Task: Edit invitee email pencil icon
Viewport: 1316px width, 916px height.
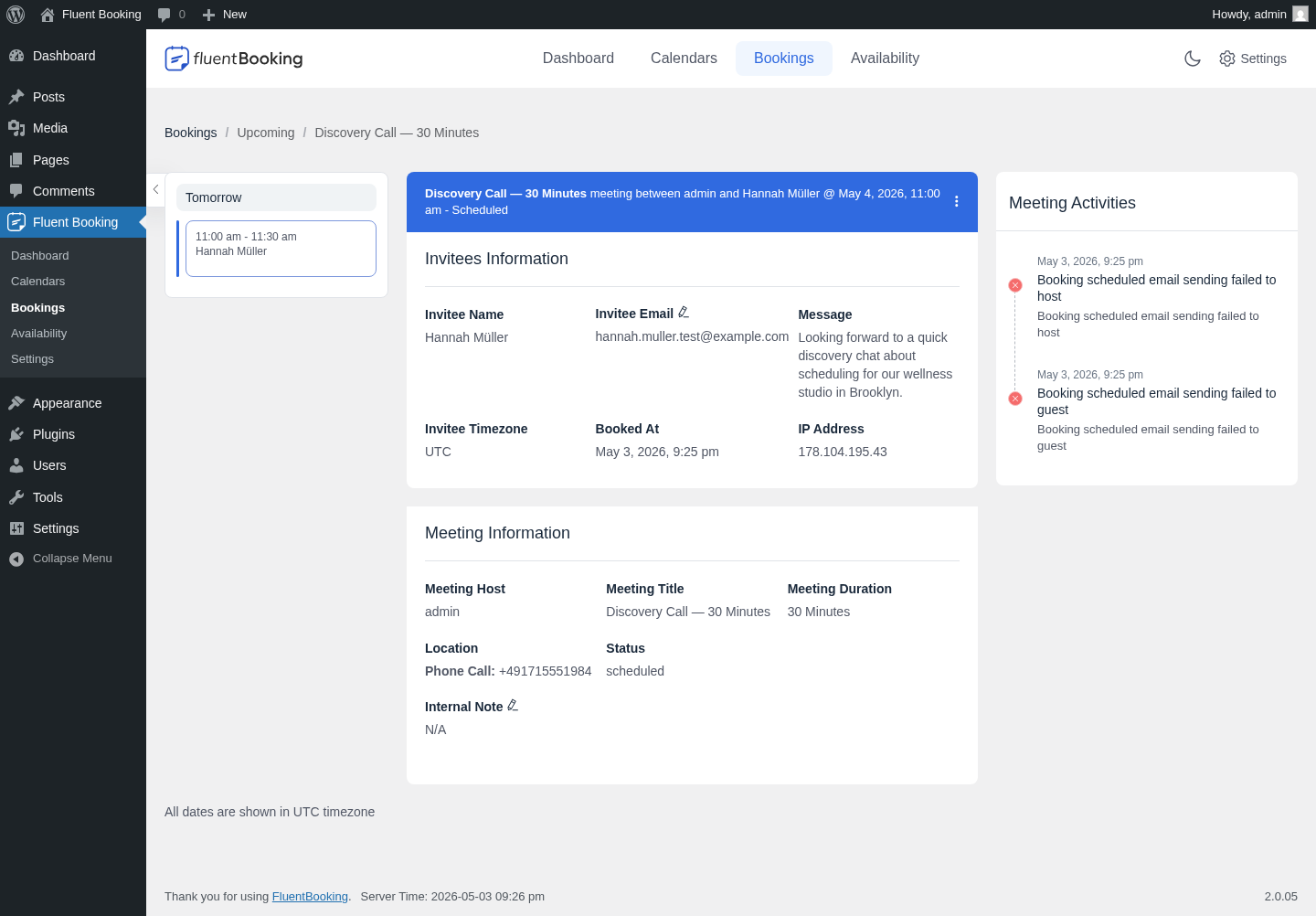Action: (684, 313)
